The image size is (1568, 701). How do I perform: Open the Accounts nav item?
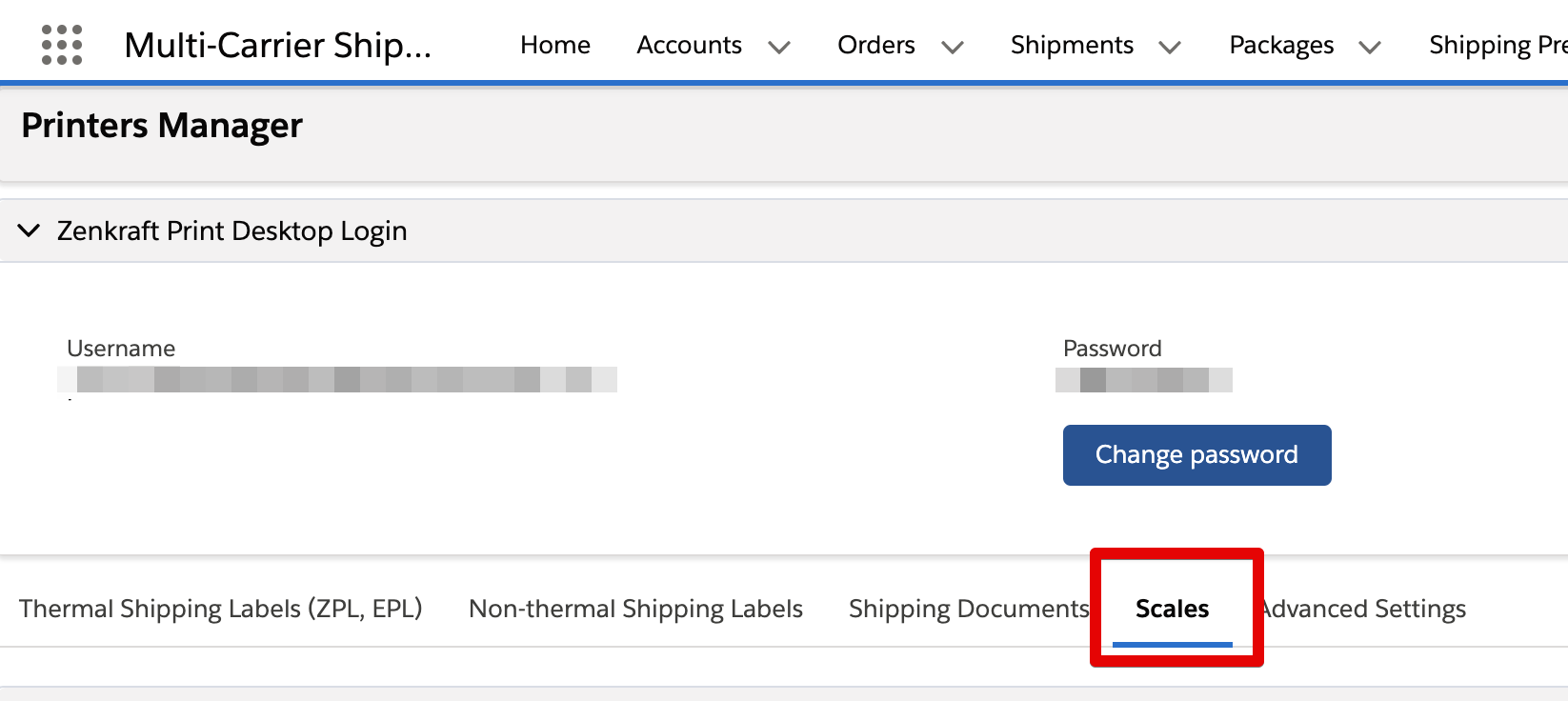[689, 45]
